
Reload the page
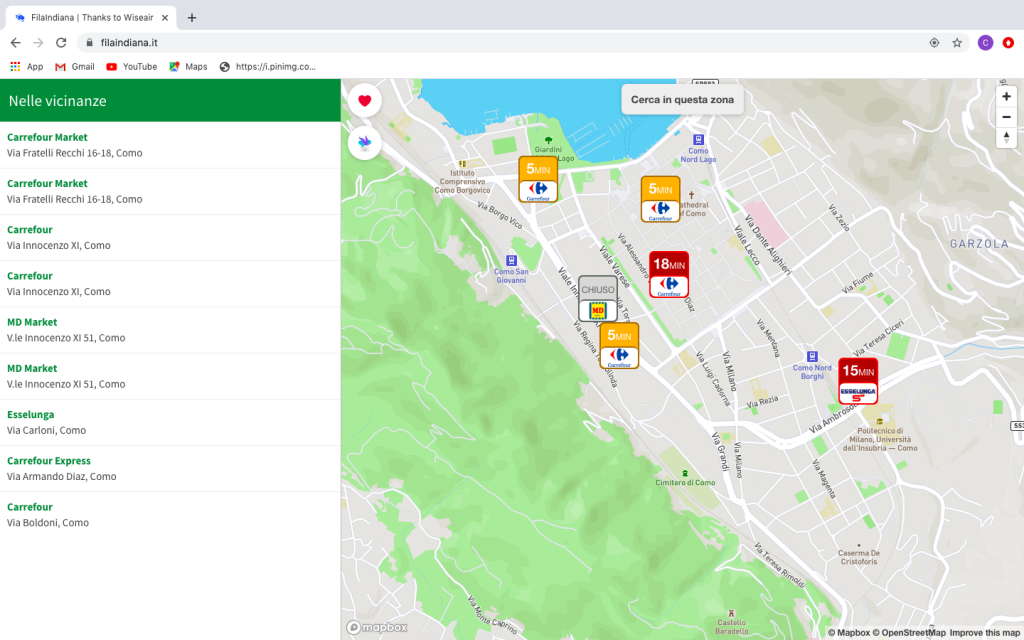pyautogui.click(x=61, y=43)
